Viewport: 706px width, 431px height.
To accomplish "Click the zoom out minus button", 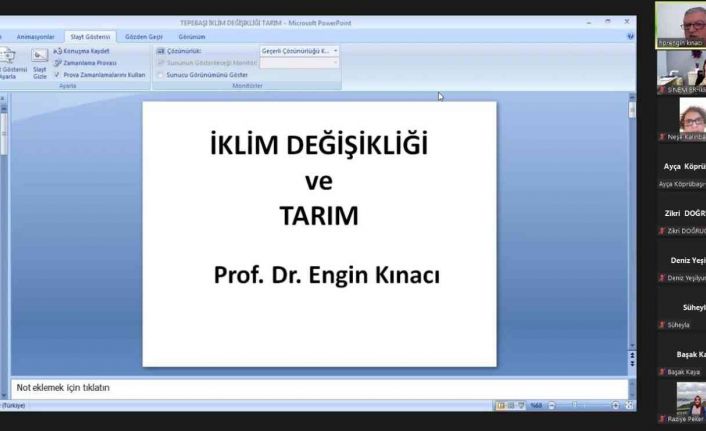I will pyautogui.click(x=552, y=406).
